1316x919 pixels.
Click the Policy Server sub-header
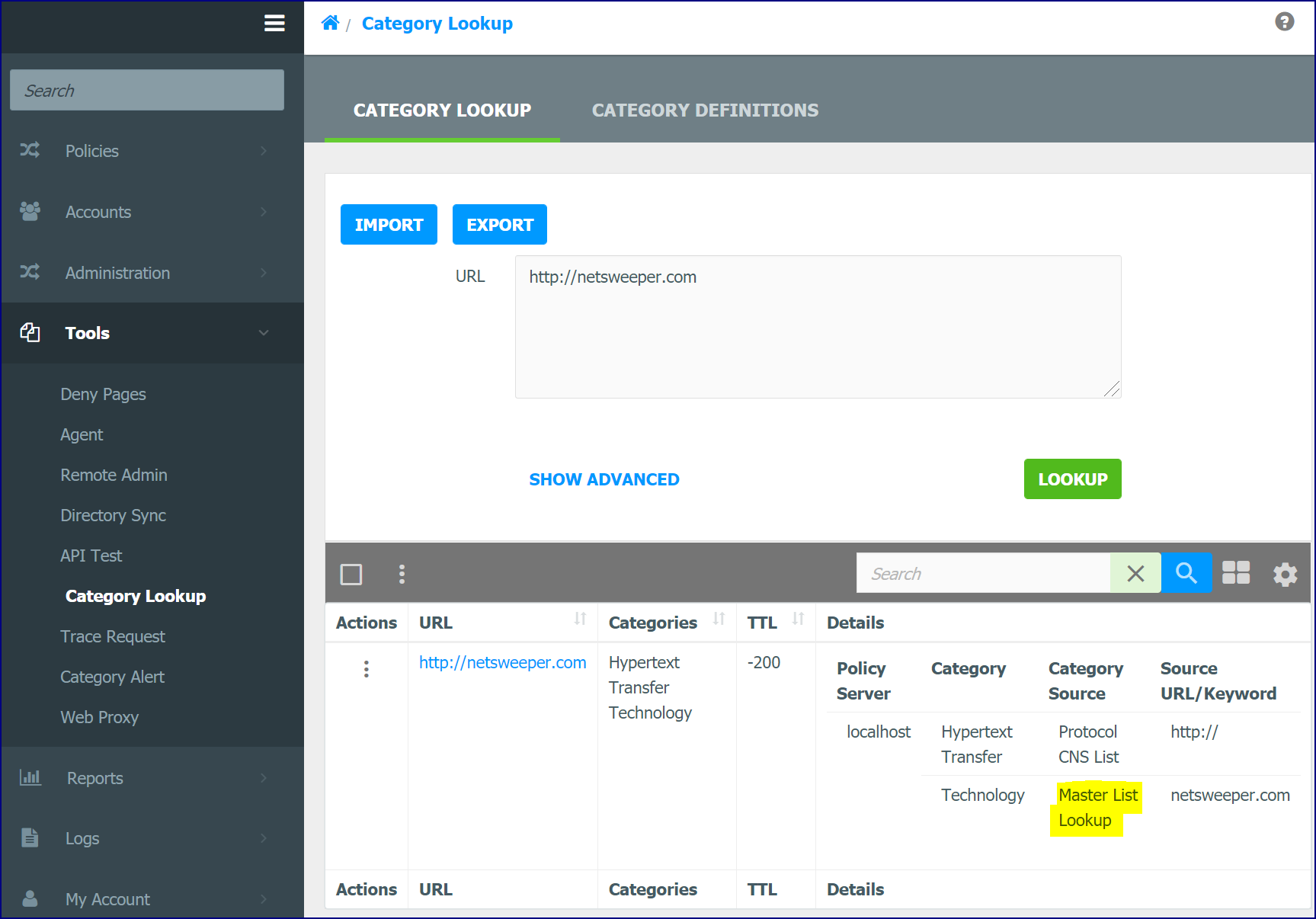point(863,680)
